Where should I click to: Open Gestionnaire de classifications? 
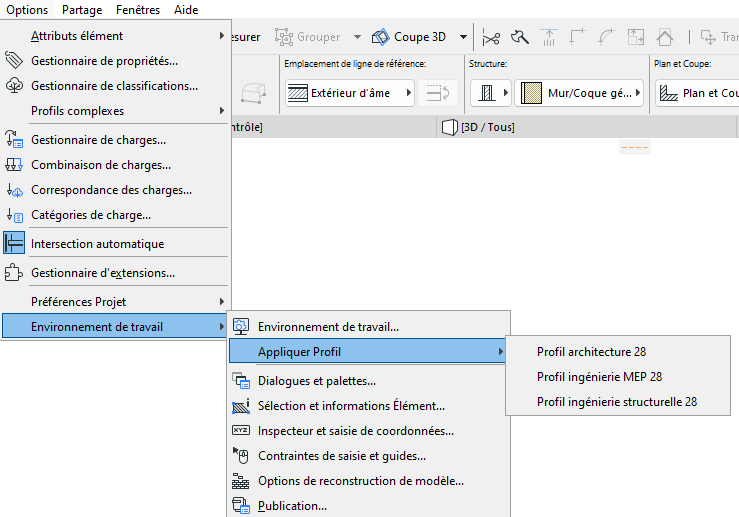tap(115, 86)
